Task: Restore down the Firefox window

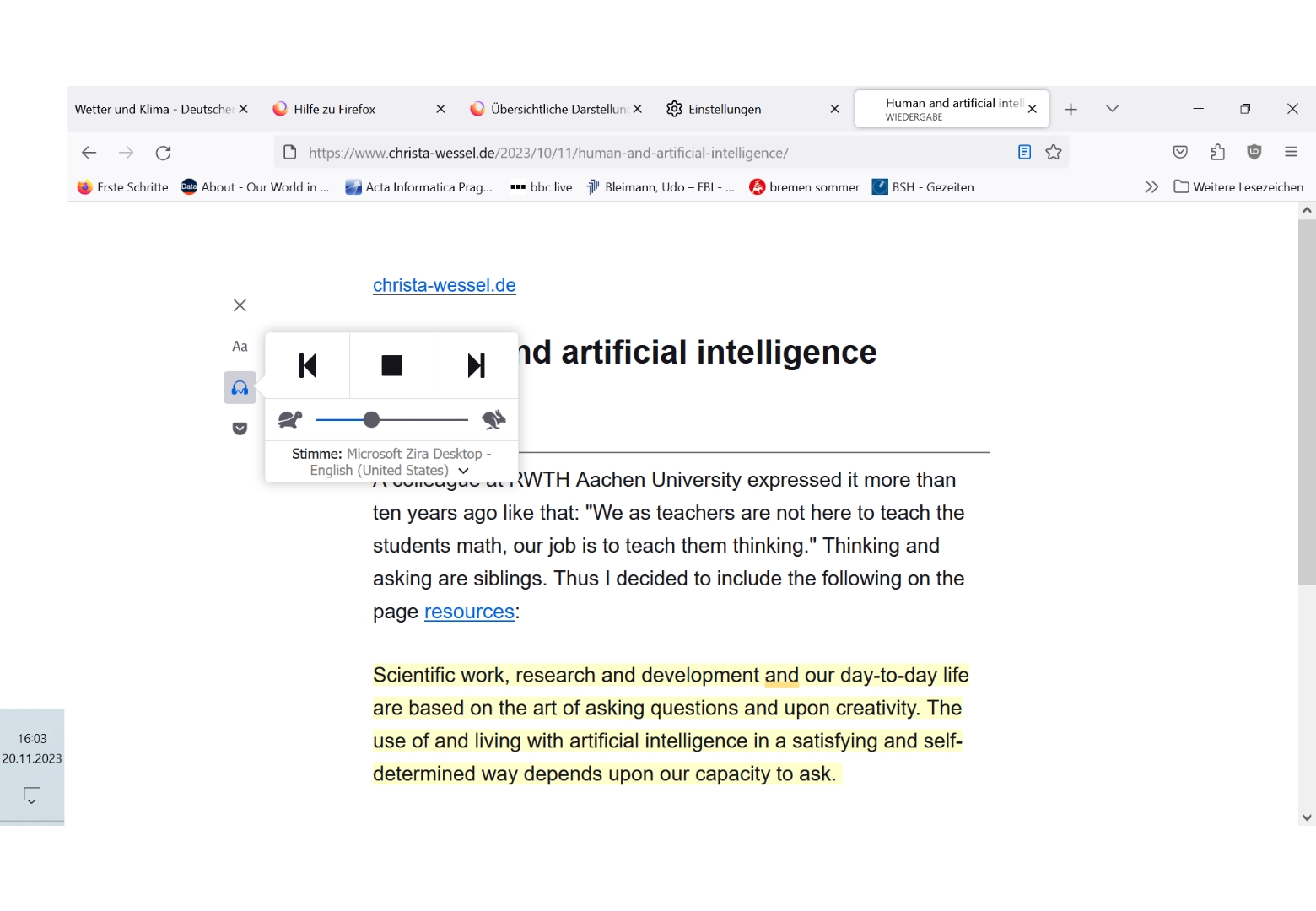Action: click(x=1245, y=109)
